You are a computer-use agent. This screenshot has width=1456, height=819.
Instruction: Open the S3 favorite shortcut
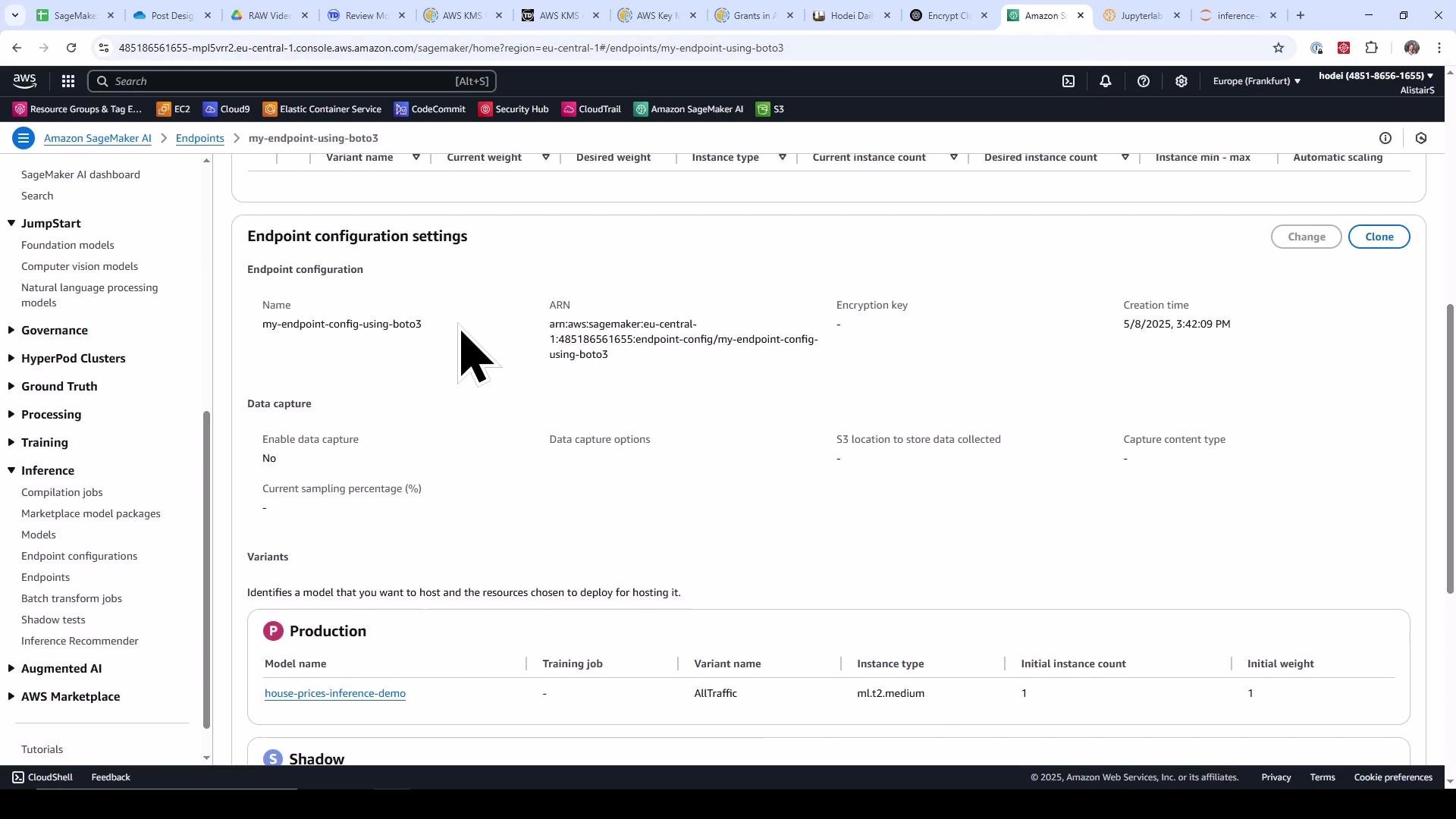click(770, 109)
